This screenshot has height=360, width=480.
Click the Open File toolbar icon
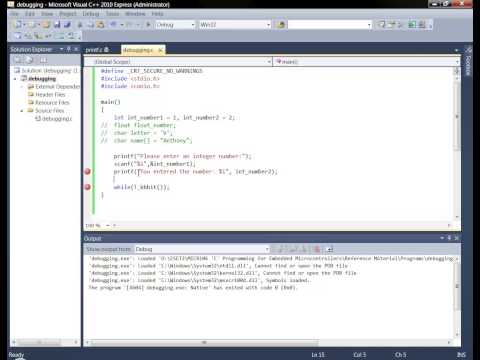pyautogui.click(x=46, y=24)
